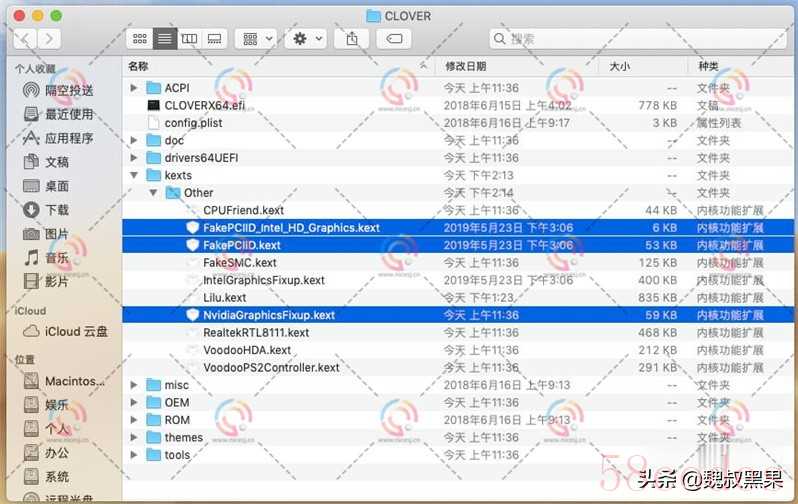Screen dimensions: 798x504
Task: Click the search input field
Action: click(x=637, y=39)
